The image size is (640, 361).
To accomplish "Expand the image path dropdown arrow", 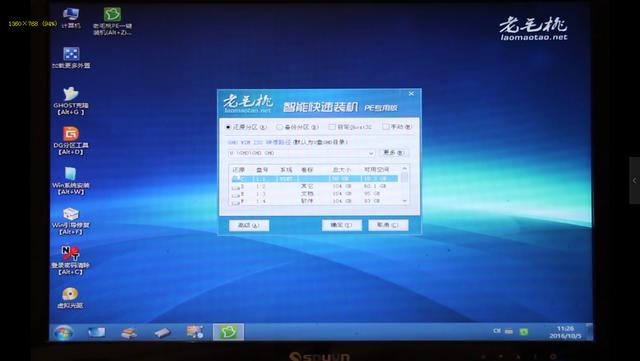I will coord(371,153).
